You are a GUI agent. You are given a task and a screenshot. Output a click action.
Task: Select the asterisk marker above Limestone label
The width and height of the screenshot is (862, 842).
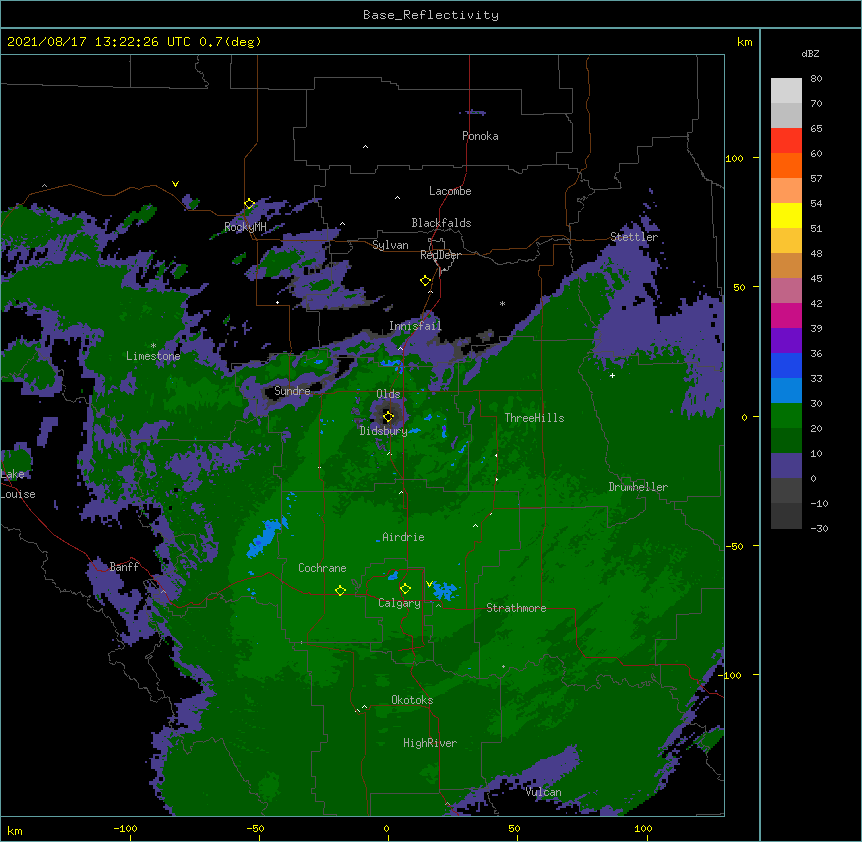pos(153,346)
